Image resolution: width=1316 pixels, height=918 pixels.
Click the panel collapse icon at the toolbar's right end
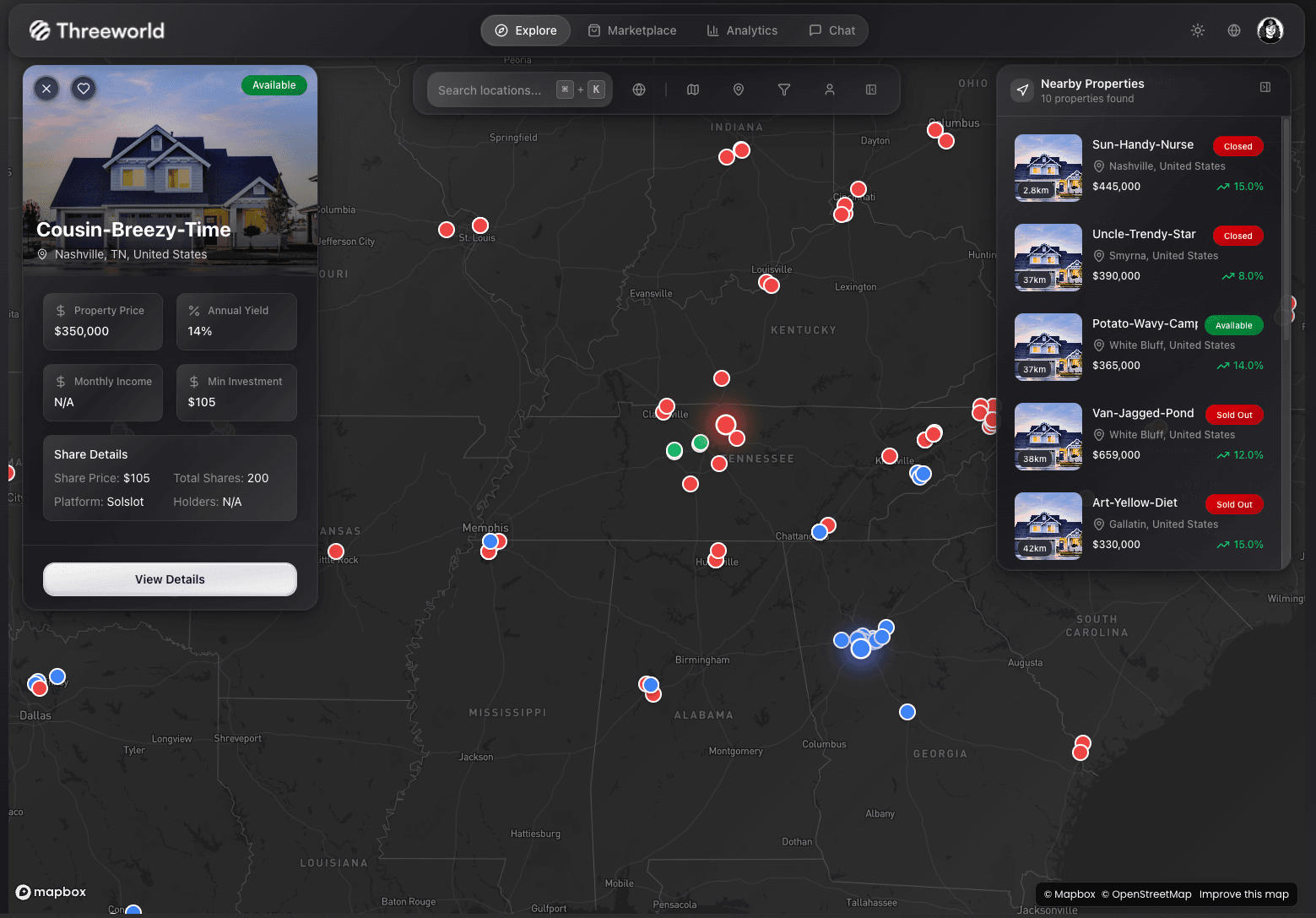pos(870,89)
